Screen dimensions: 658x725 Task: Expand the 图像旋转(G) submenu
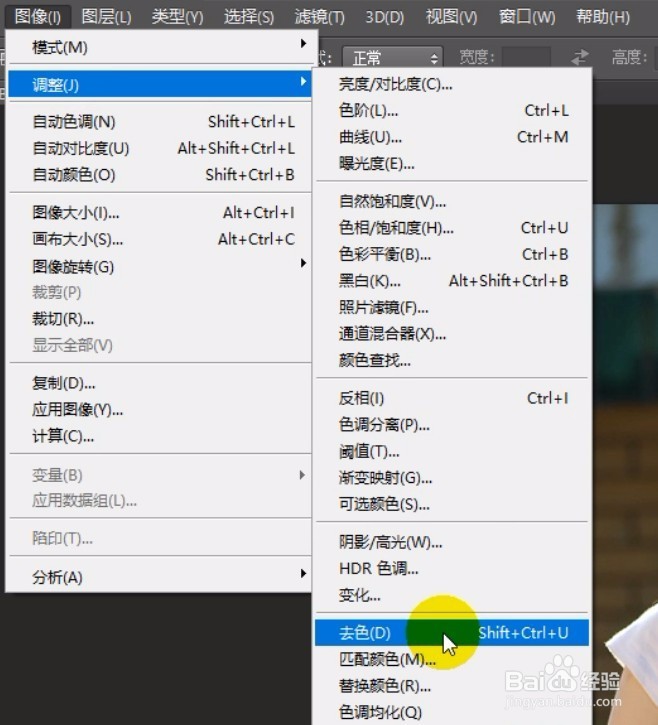point(160,266)
